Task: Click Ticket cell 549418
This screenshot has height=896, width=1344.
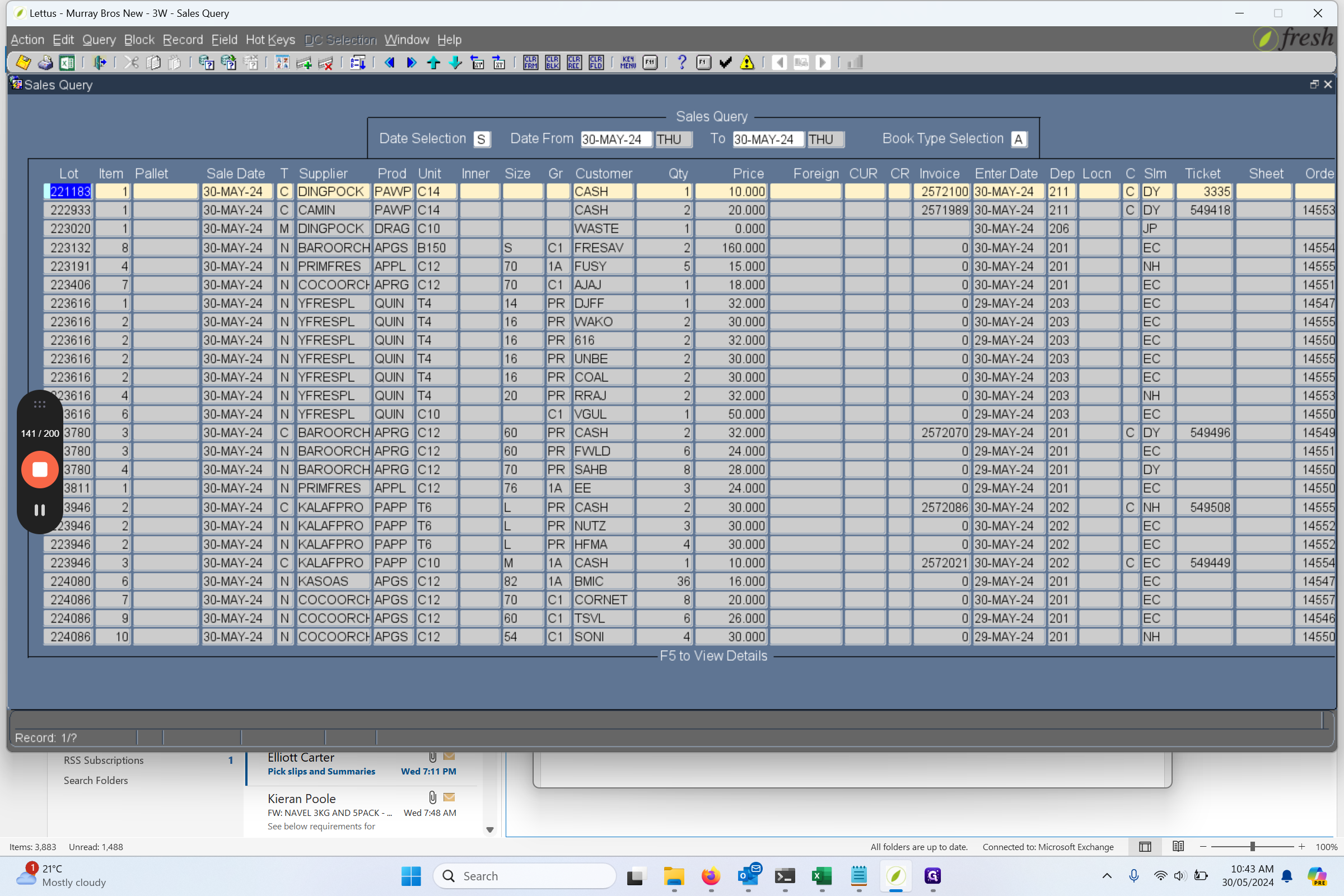Action: 1204,209
